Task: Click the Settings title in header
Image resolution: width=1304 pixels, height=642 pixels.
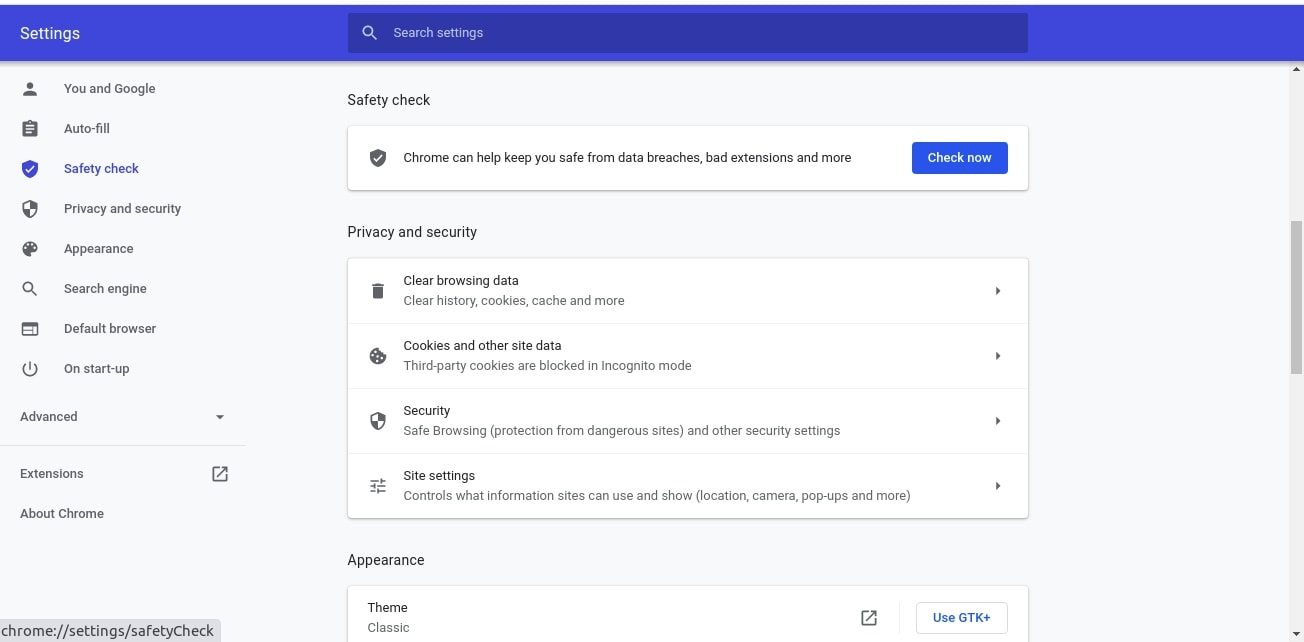Action: (x=50, y=33)
